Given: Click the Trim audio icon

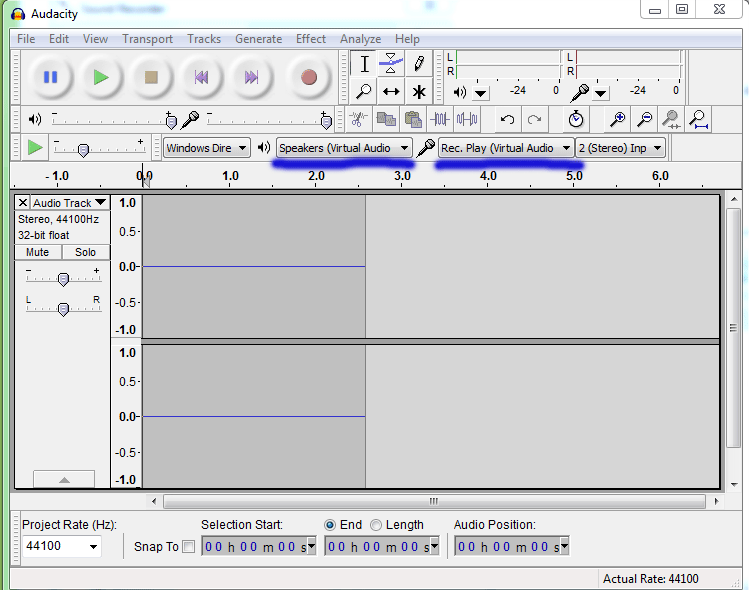Looking at the screenshot, I should (x=440, y=119).
